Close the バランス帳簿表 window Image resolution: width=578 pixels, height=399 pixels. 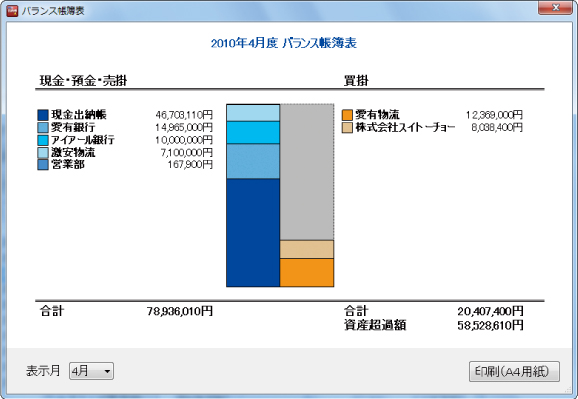(556, 8)
